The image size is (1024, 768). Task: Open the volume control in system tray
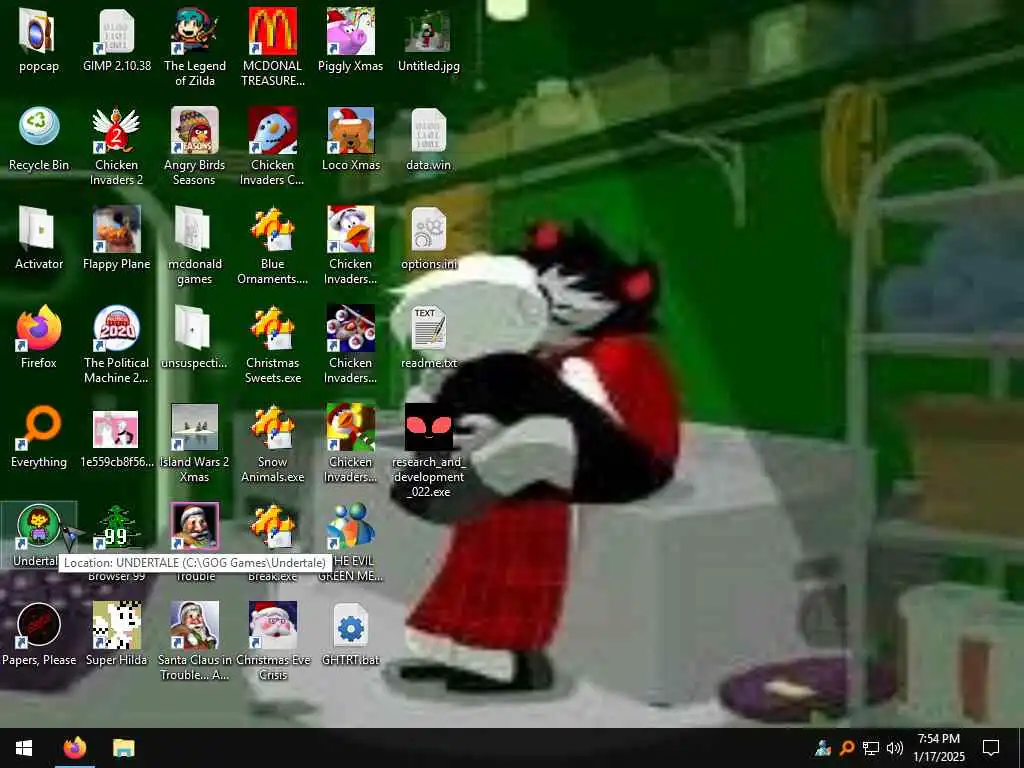pos(895,748)
